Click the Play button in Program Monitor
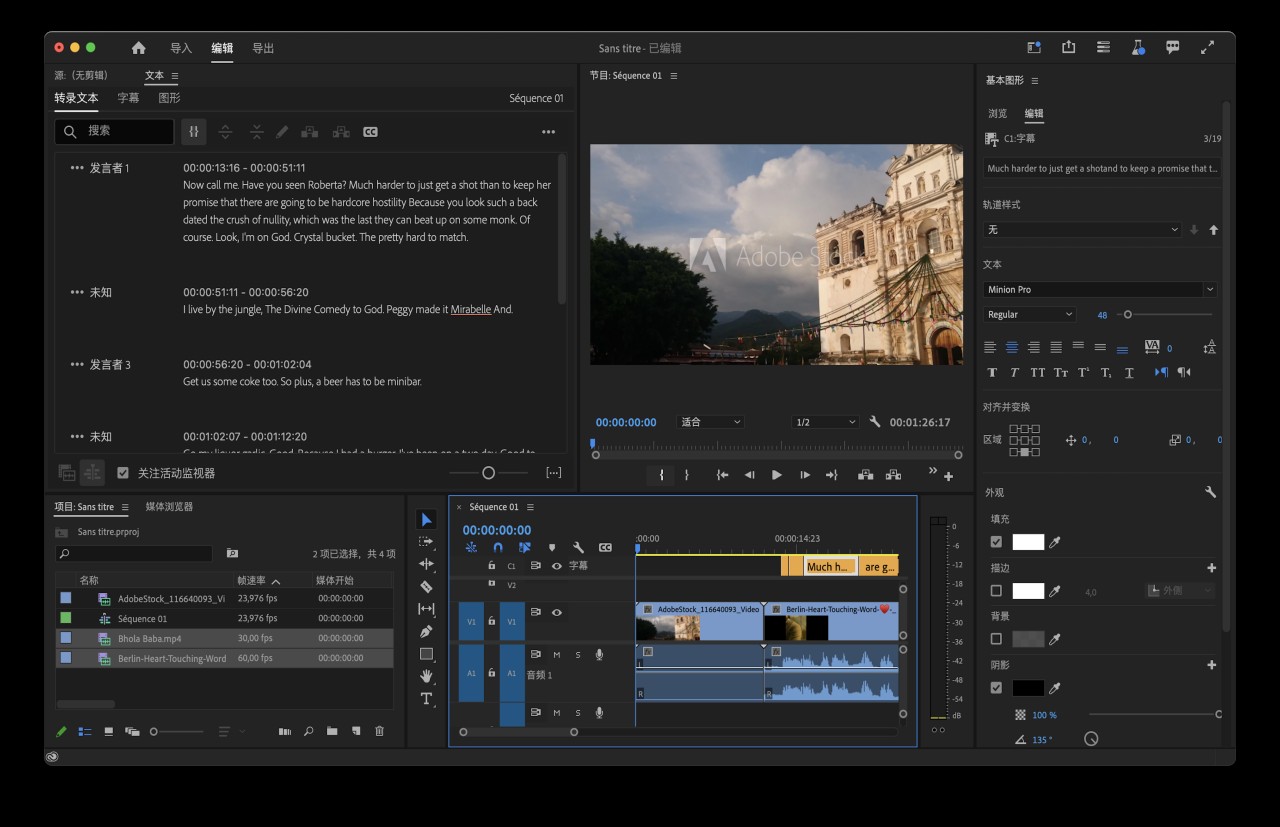Screen dimensions: 1280x827 click(x=776, y=475)
